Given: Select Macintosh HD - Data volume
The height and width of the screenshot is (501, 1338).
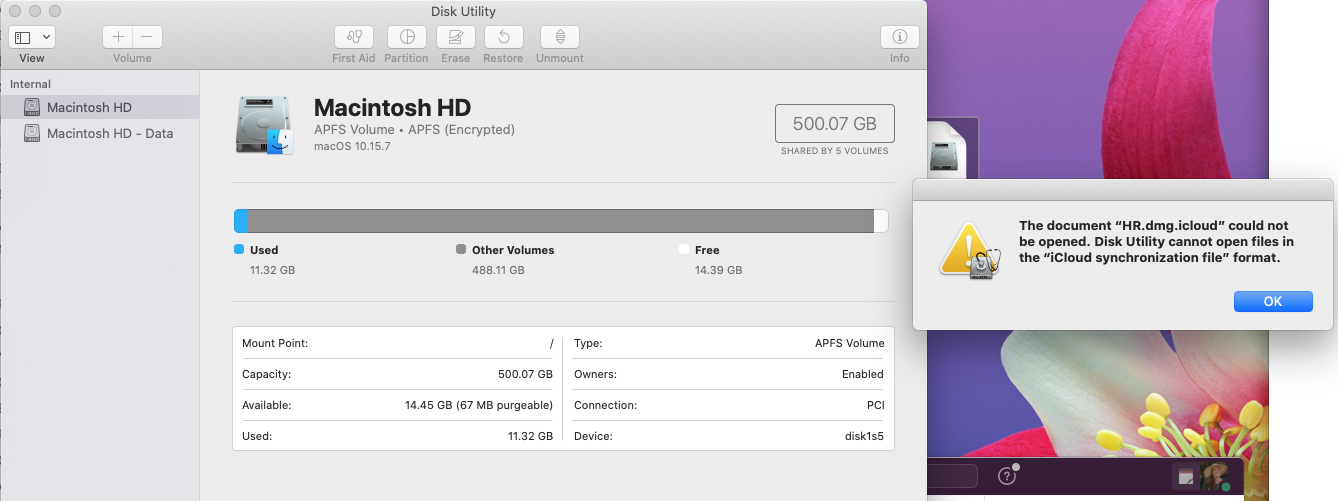Looking at the screenshot, I should 109,133.
